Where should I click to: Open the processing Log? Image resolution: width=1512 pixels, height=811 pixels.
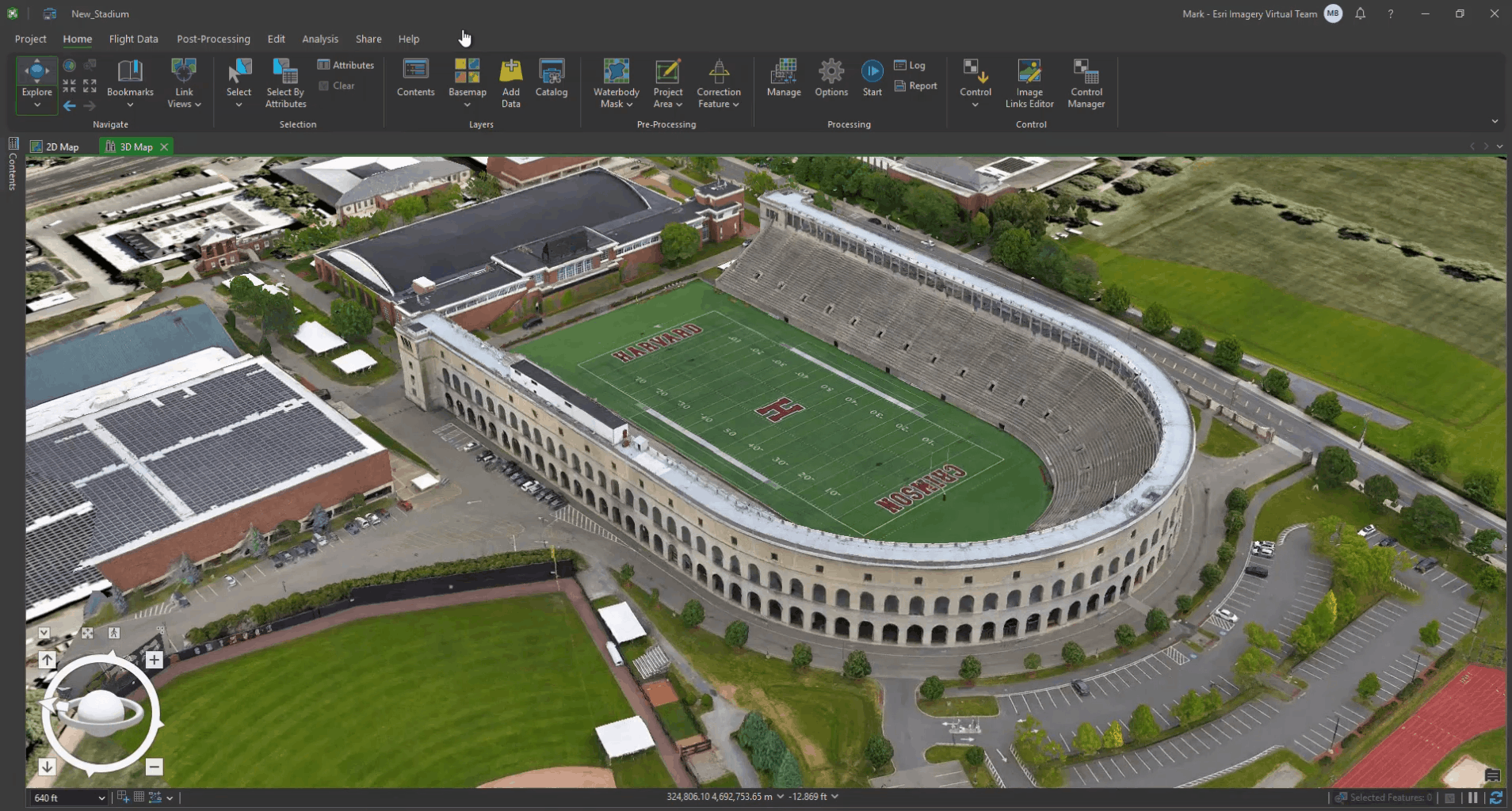tap(910, 65)
